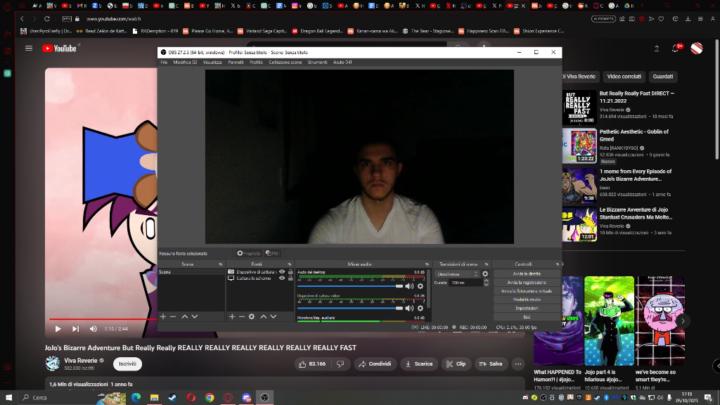Adjust the Audio del desktop volume slider

(350, 286)
